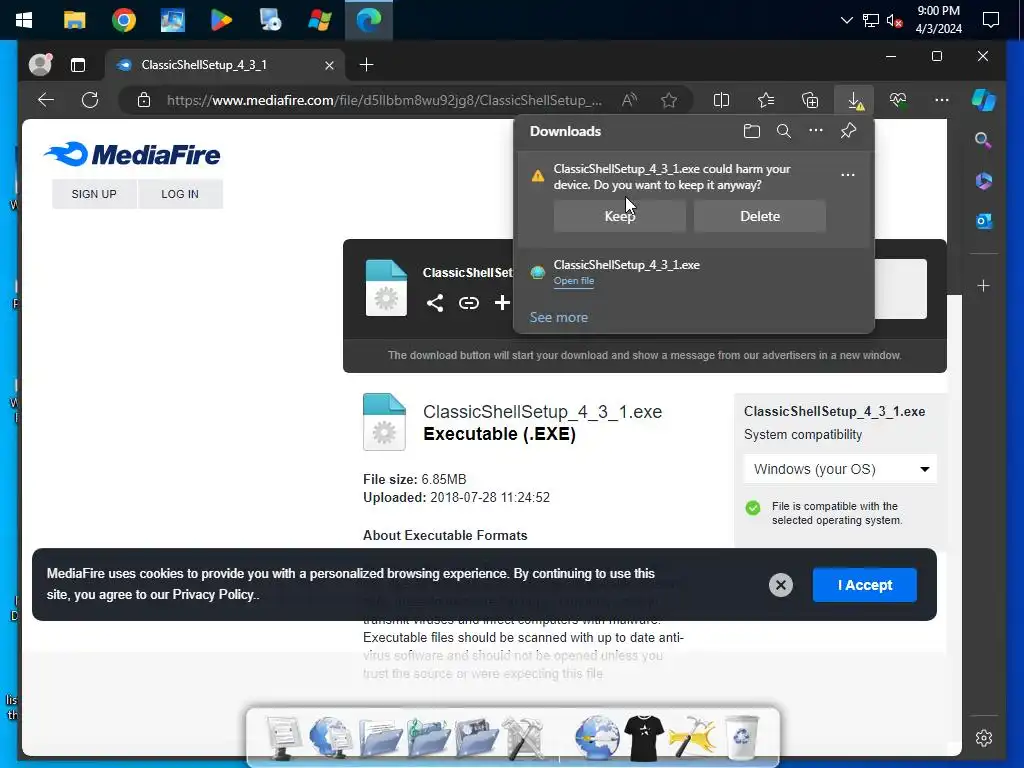Open Browser essentials heart icon

(898, 100)
